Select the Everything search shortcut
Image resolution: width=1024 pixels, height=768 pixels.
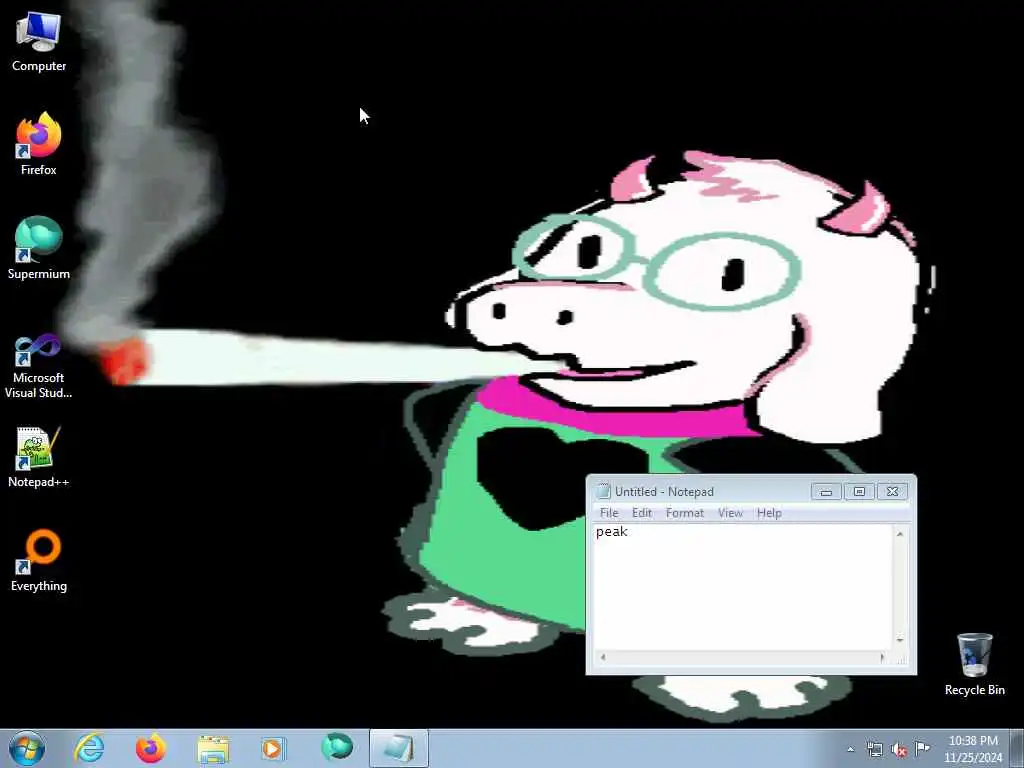(39, 560)
